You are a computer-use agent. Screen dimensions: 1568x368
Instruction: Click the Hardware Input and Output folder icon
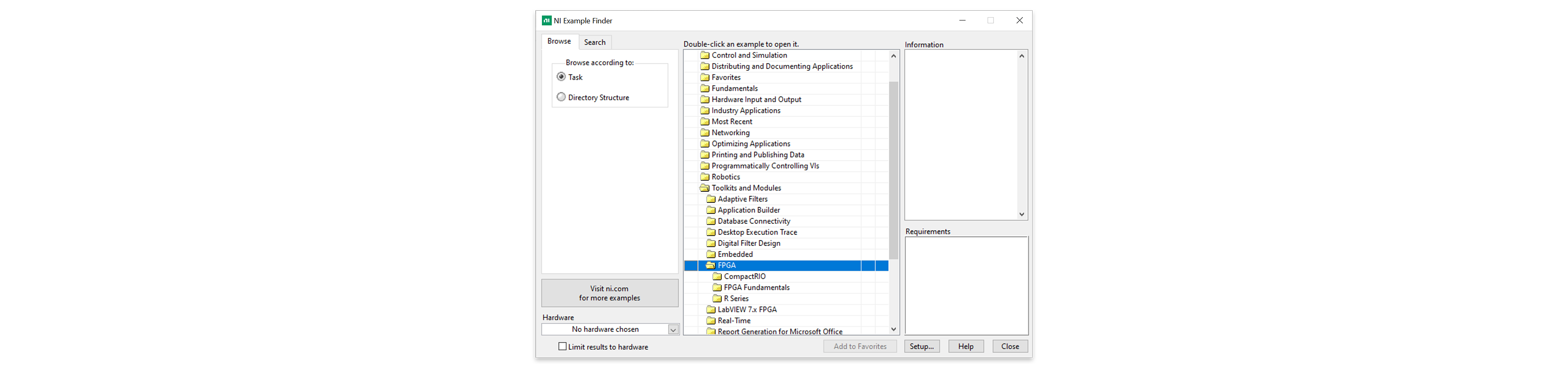[704, 99]
